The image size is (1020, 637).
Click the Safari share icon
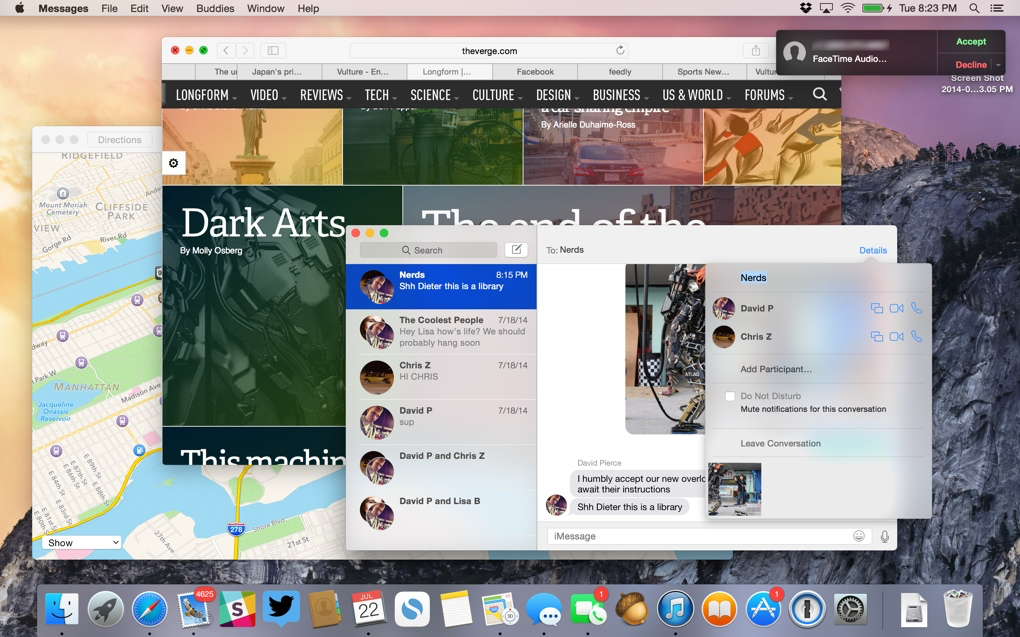pos(756,50)
